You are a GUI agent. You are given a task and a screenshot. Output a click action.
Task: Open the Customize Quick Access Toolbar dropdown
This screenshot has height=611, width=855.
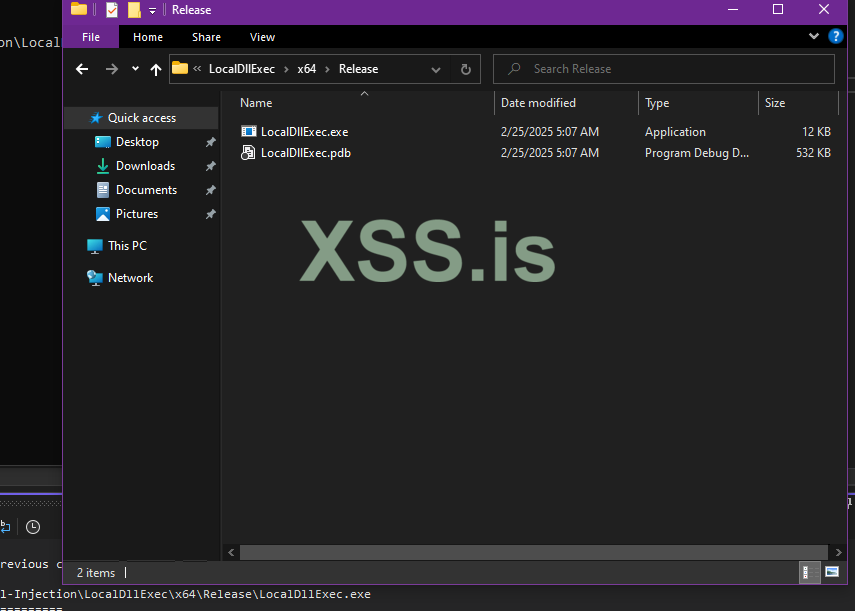click(153, 10)
